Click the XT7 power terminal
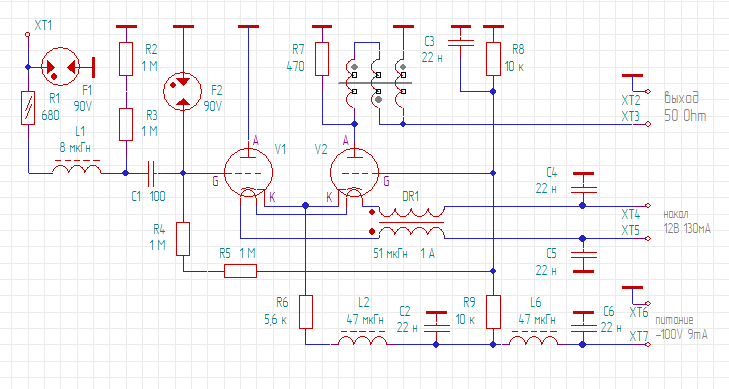729x389 pixels. (x=648, y=344)
